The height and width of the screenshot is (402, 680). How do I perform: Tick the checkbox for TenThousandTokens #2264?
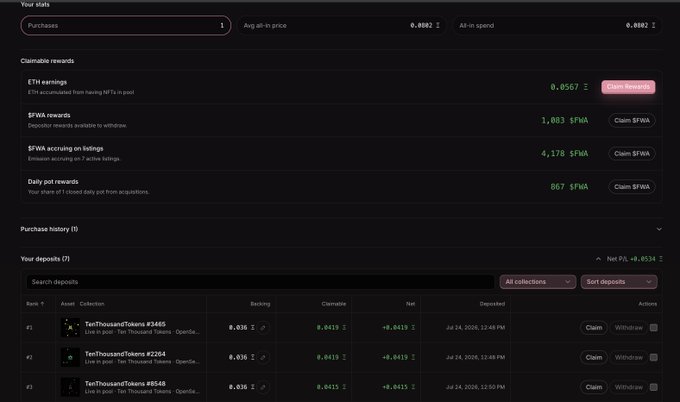tap(654, 357)
